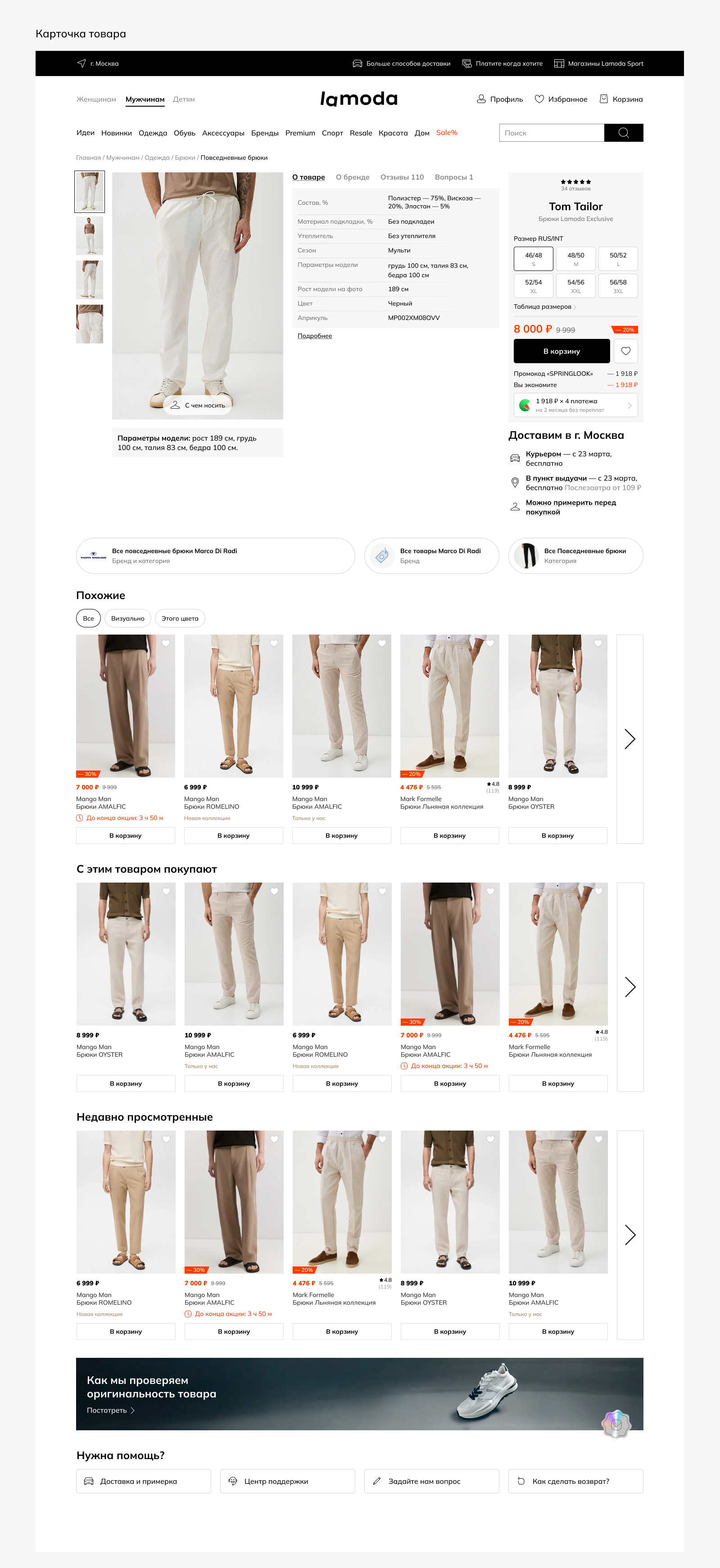Open Избранное heart icon in header
Image resolution: width=720 pixels, height=1568 pixels.
pos(539,99)
